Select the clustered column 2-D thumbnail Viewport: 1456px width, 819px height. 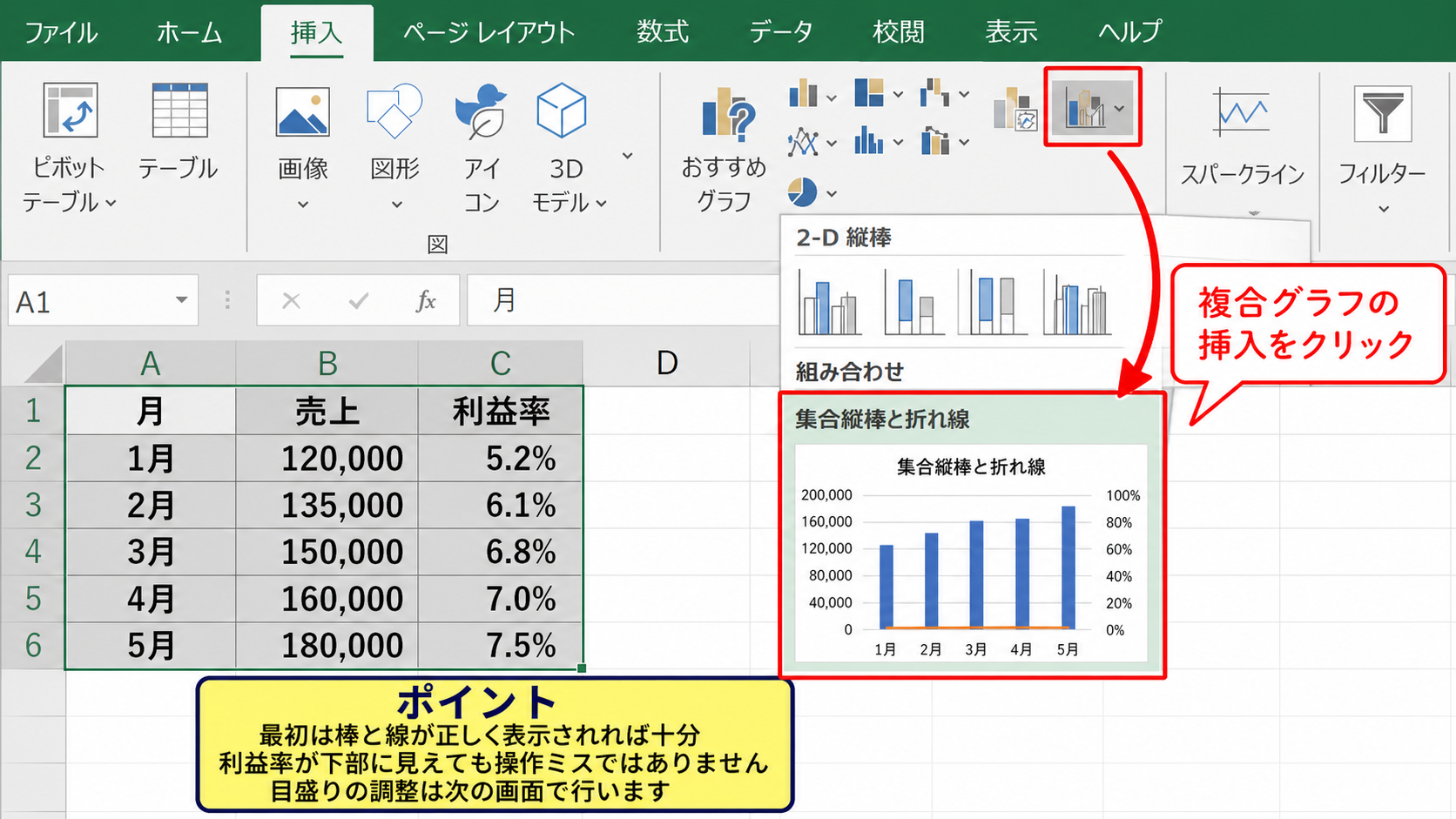pyautogui.click(x=829, y=303)
